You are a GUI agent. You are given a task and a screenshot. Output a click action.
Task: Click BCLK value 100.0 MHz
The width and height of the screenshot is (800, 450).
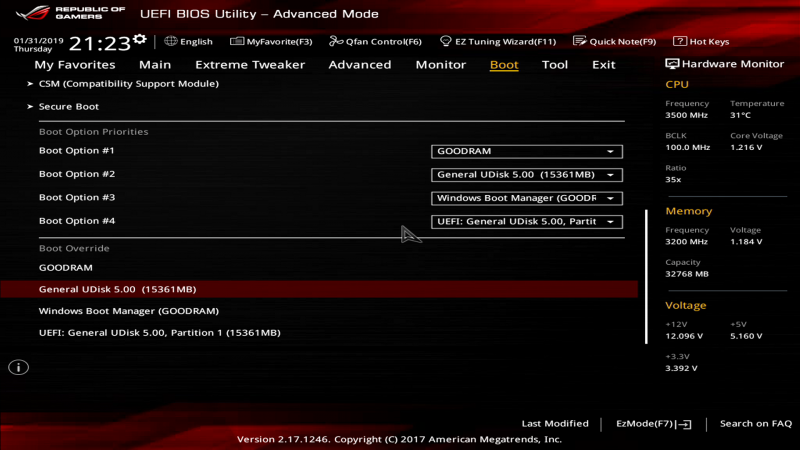[x=687, y=147]
